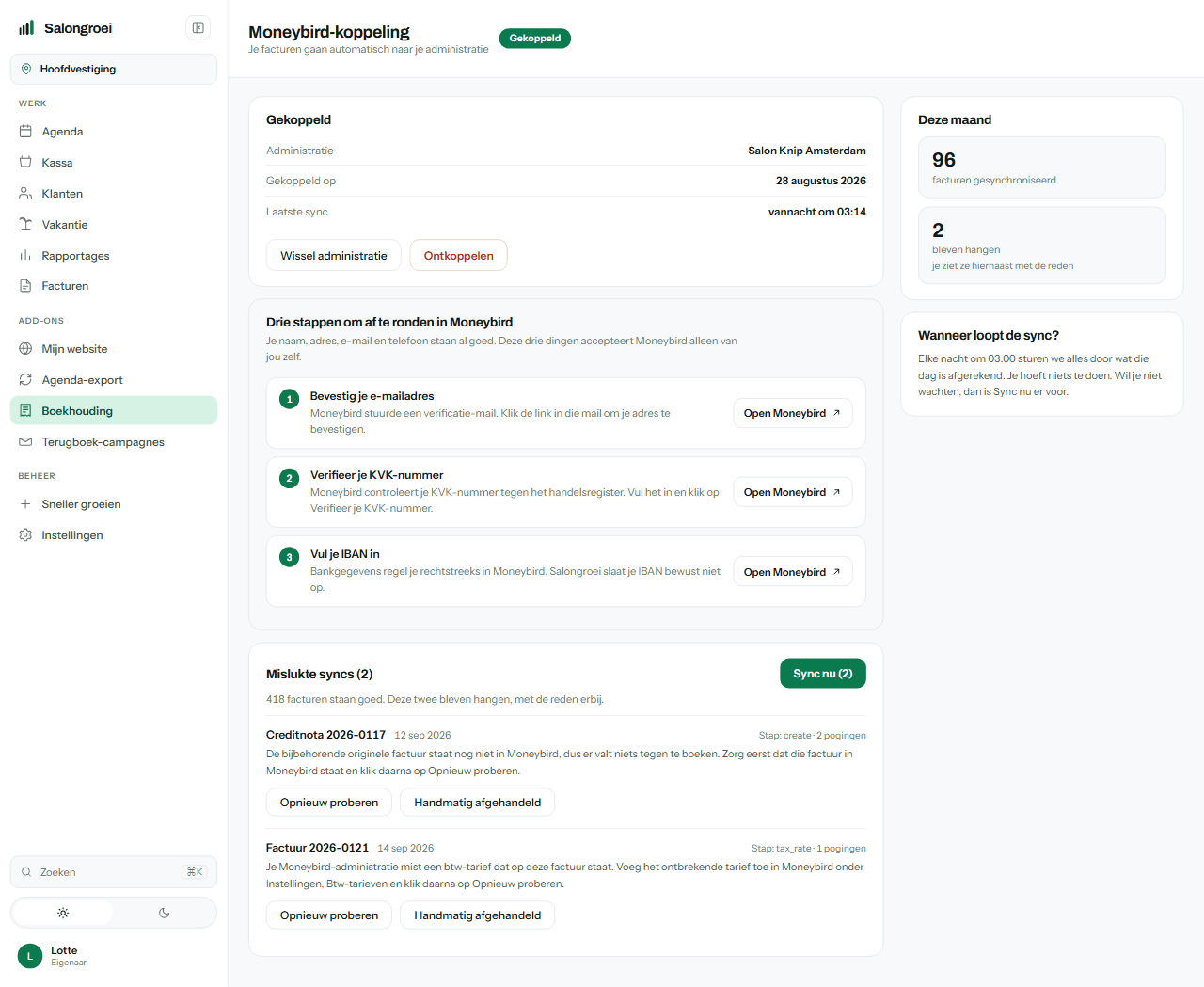
Task: Switch to dark theme with moon icon
Action: pos(165,913)
